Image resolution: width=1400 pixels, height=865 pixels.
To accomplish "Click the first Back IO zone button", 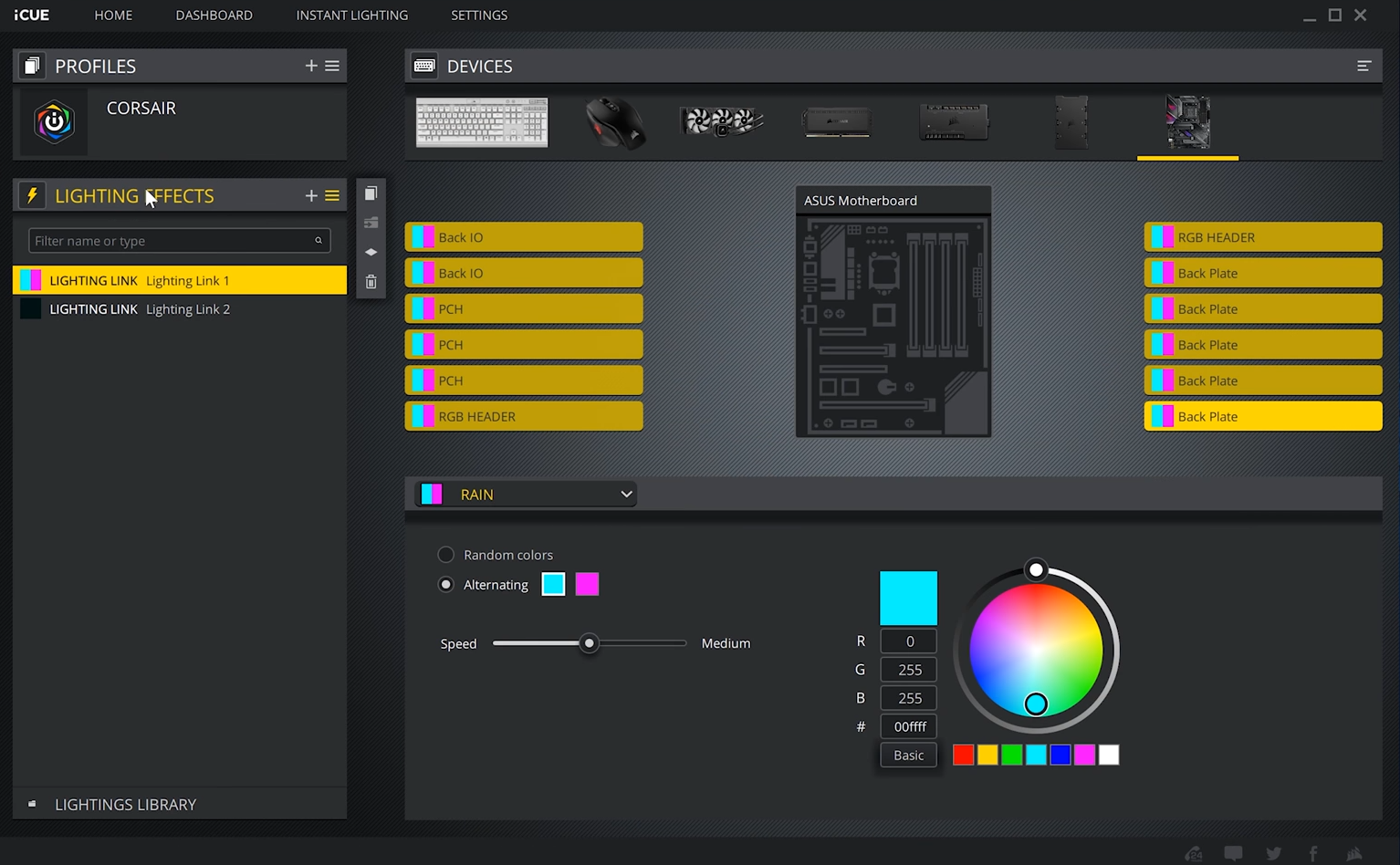I will 524,237.
